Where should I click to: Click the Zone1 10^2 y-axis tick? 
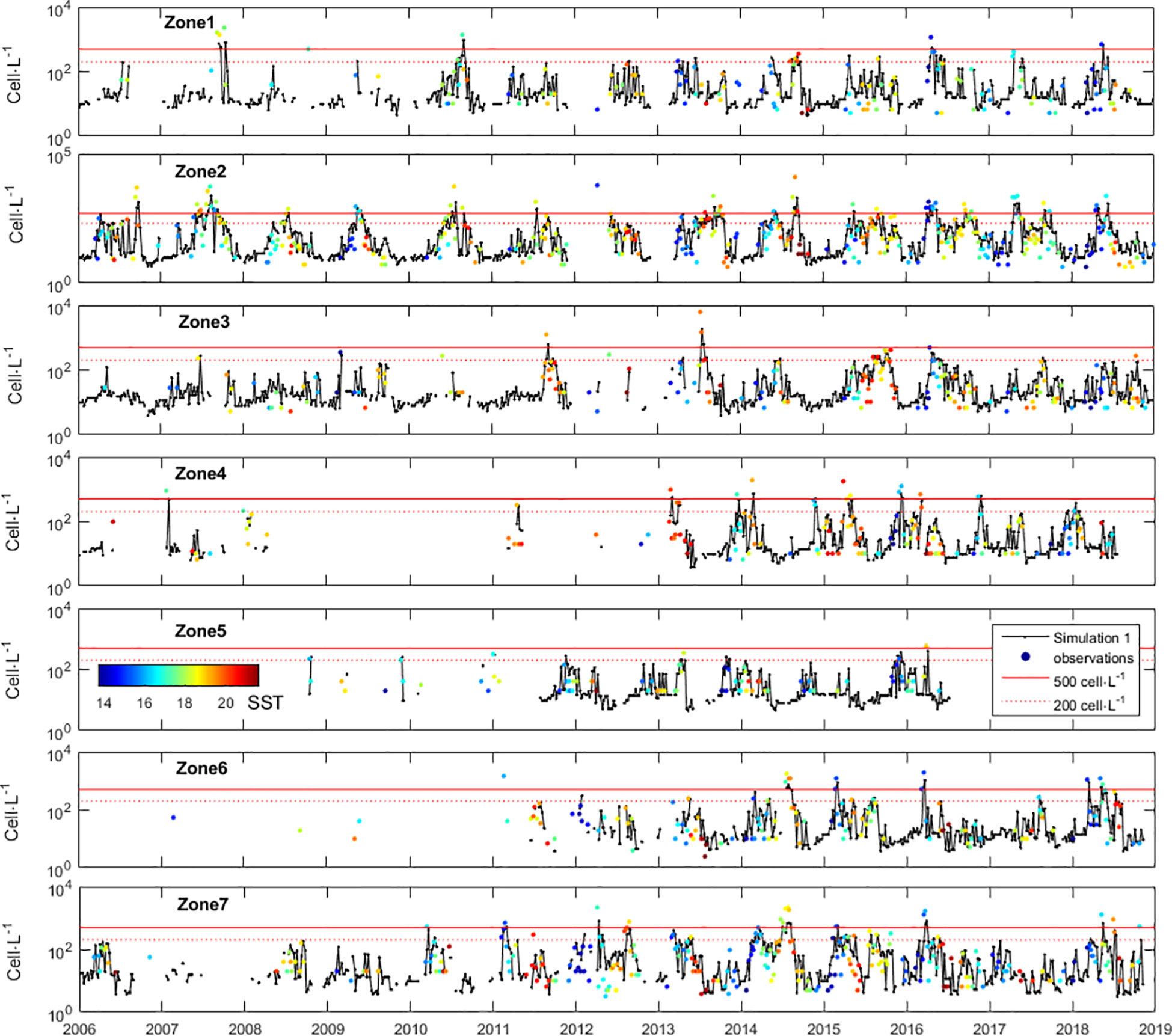tap(58, 72)
